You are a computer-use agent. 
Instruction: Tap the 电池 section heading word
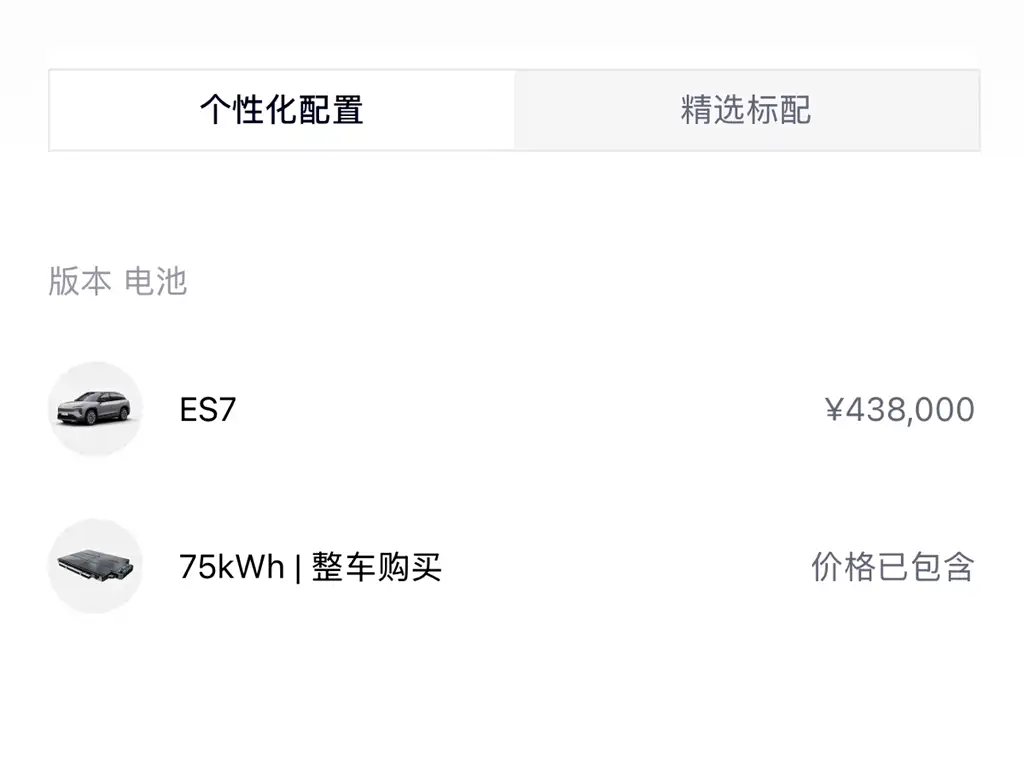(155, 281)
